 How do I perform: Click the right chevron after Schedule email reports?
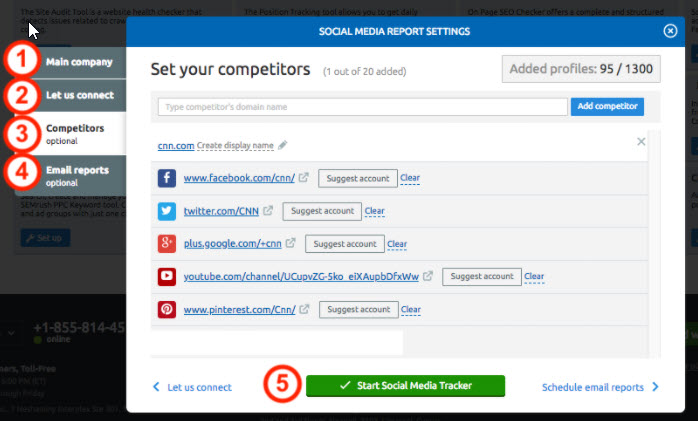(x=655, y=387)
